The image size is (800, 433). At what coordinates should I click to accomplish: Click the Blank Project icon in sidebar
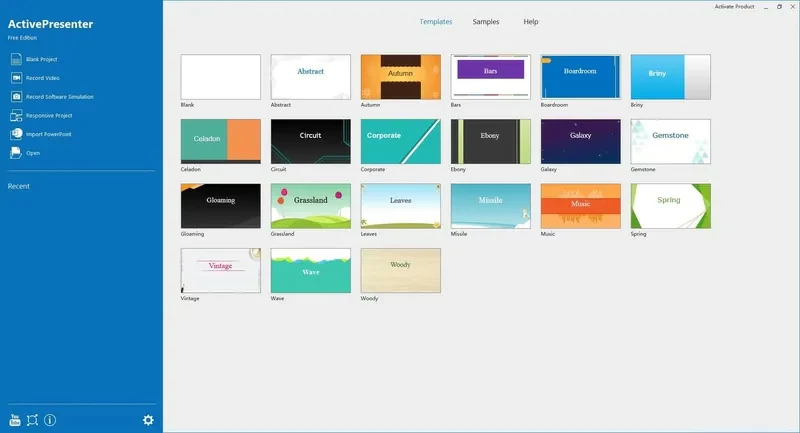pyautogui.click(x=16, y=59)
